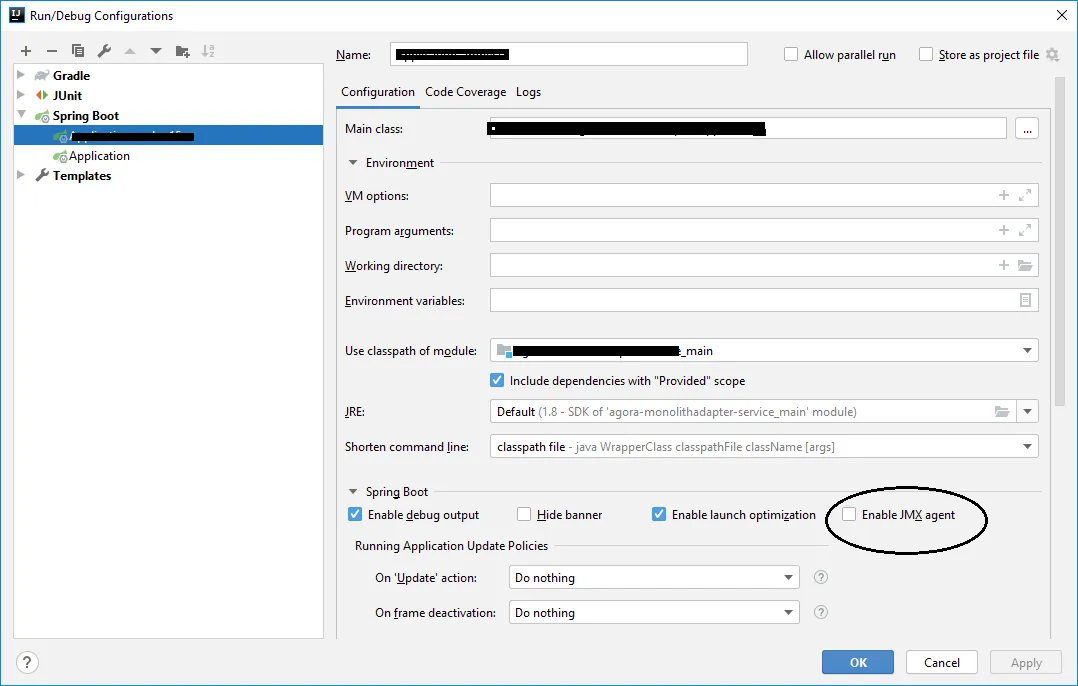Add a new run configuration with the plus icon

pos(26,51)
